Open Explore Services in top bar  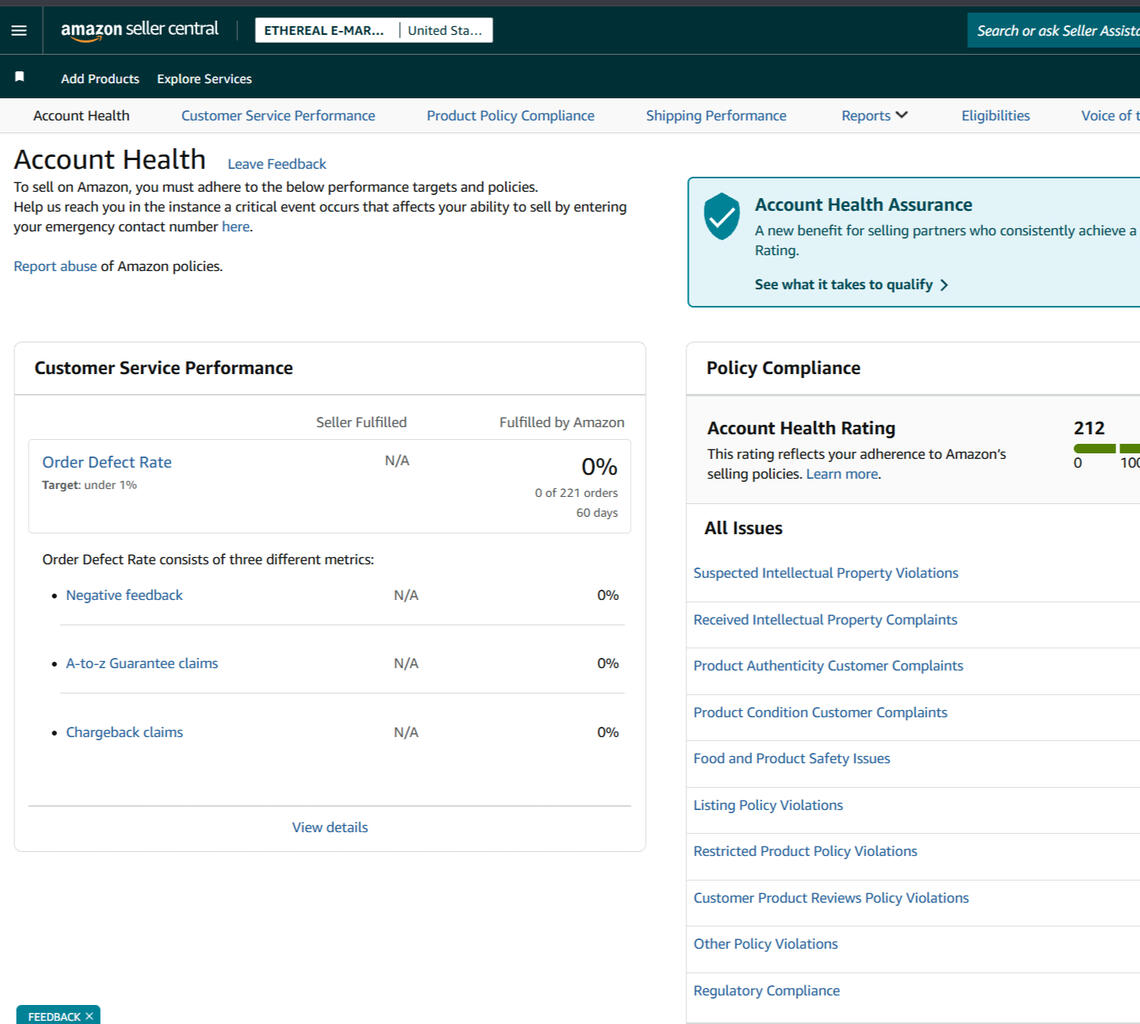(x=204, y=79)
